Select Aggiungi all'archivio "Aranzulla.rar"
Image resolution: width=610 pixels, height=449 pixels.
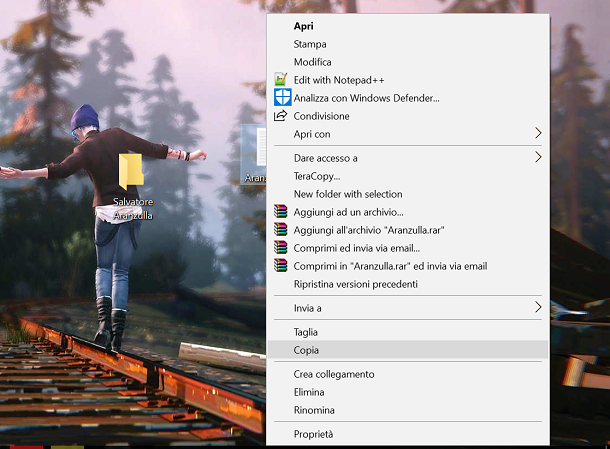408,230
